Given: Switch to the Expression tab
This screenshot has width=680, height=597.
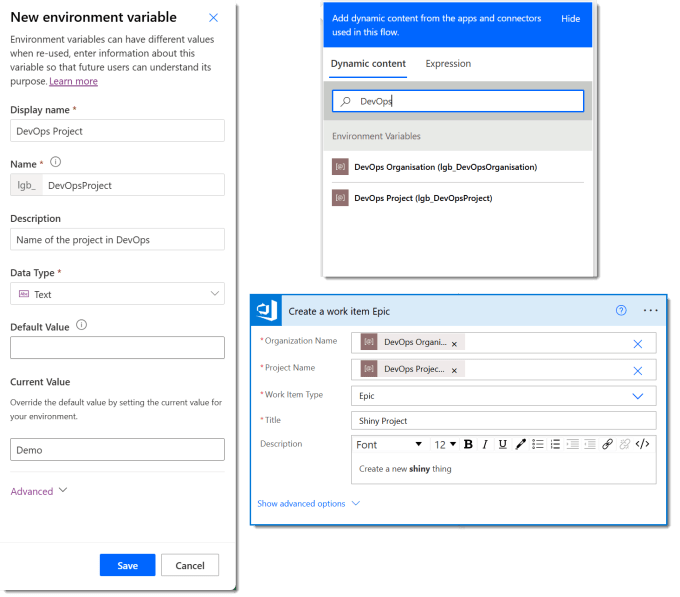Looking at the screenshot, I should [448, 64].
